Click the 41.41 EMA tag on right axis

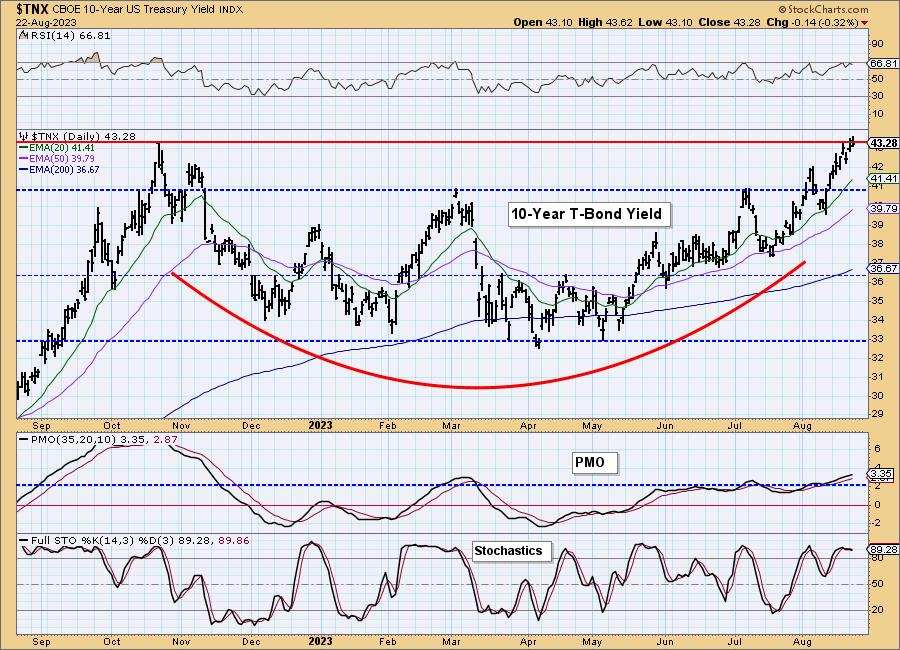click(x=883, y=179)
